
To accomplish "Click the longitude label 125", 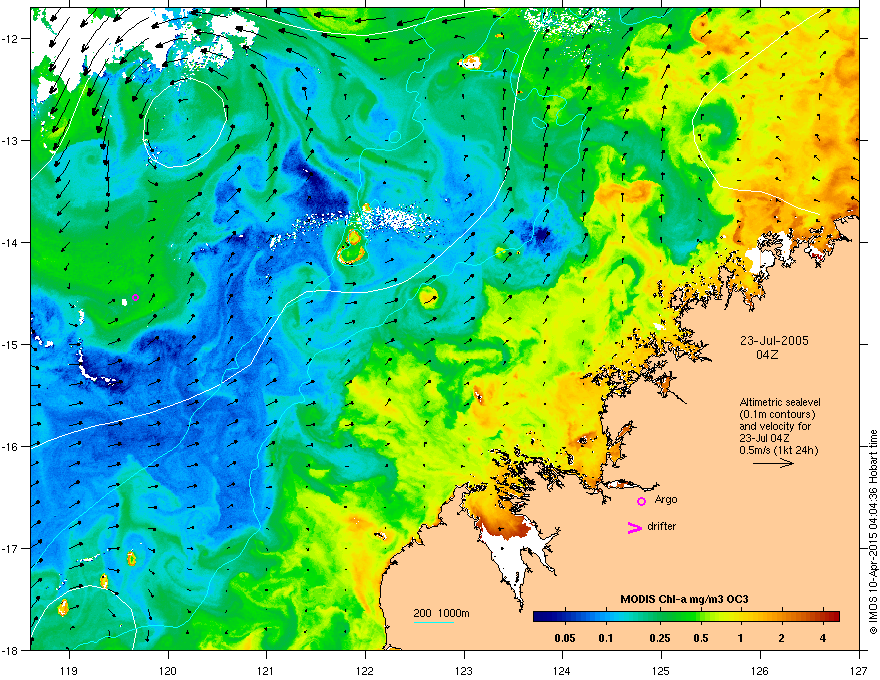I will [x=661, y=670].
